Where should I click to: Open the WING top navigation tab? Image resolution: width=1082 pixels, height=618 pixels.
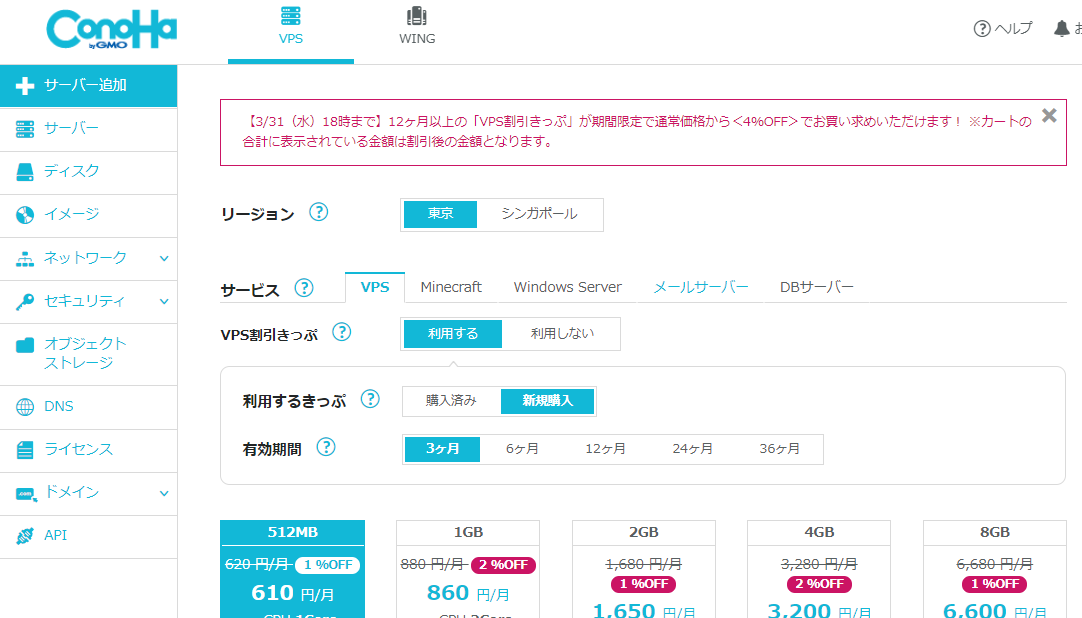click(x=417, y=32)
